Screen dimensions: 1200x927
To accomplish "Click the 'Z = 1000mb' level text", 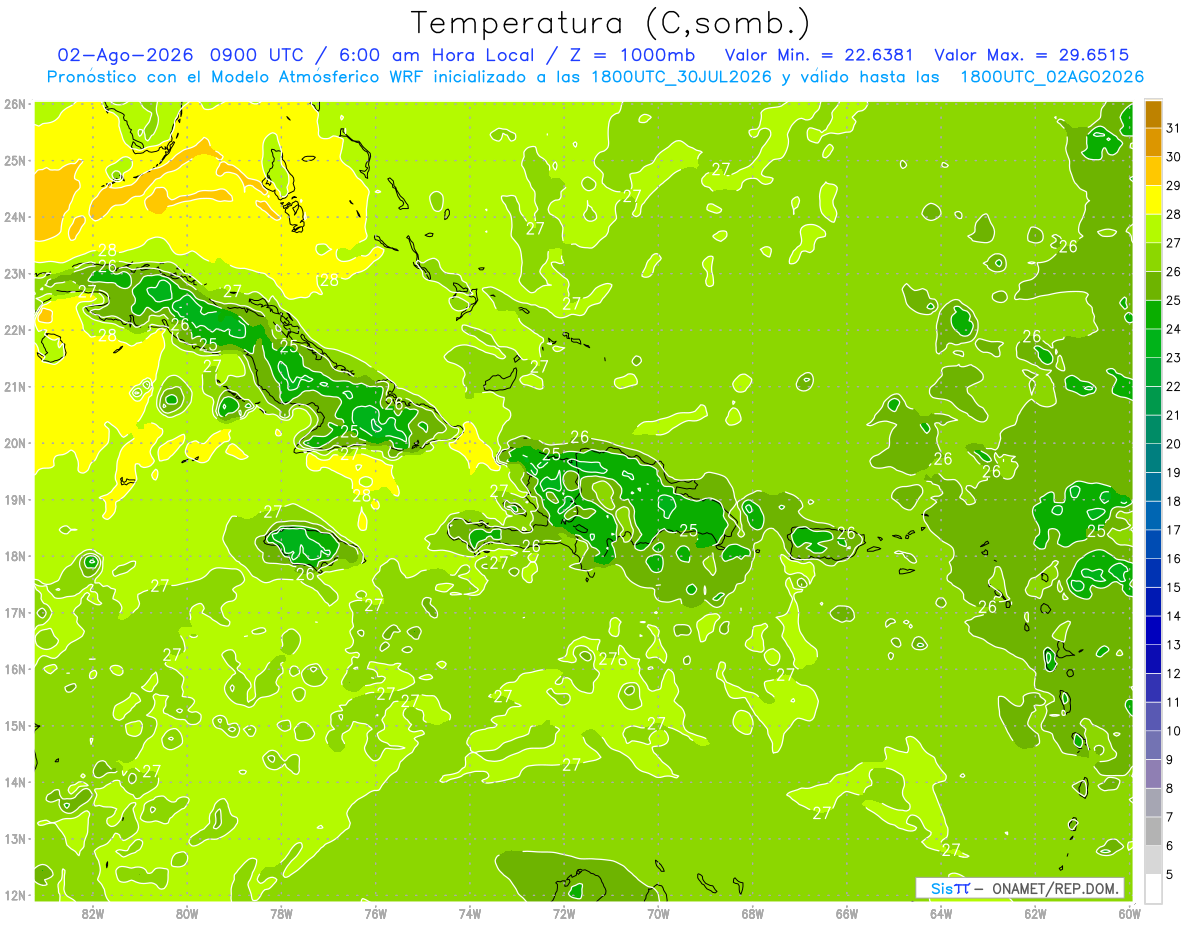I will click(x=631, y=55).
